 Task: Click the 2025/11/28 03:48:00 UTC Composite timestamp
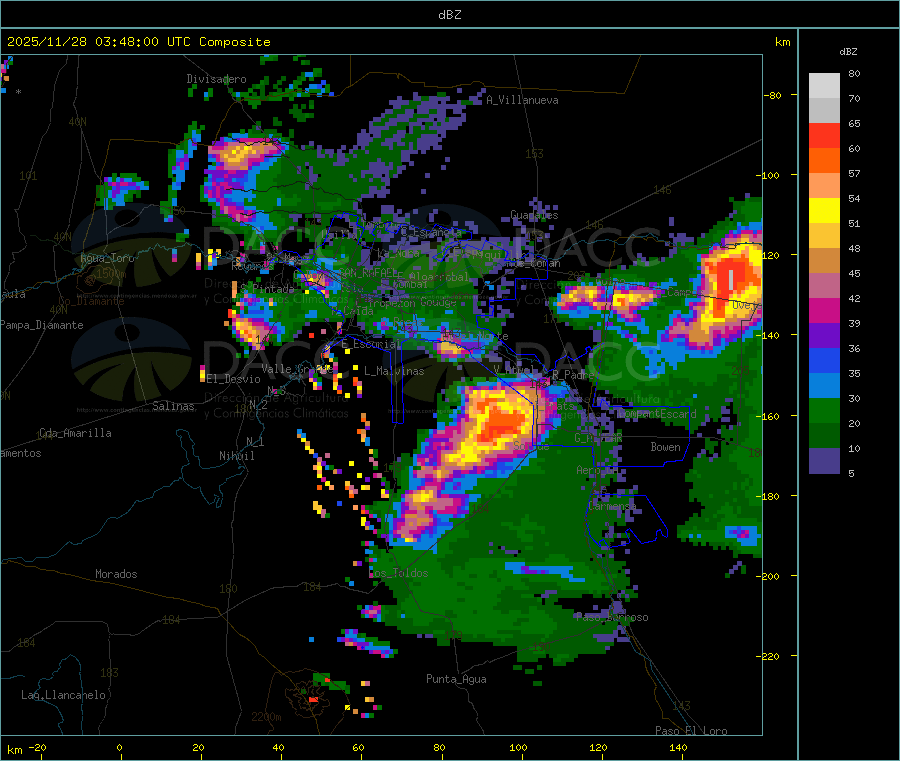pos(138,42)
